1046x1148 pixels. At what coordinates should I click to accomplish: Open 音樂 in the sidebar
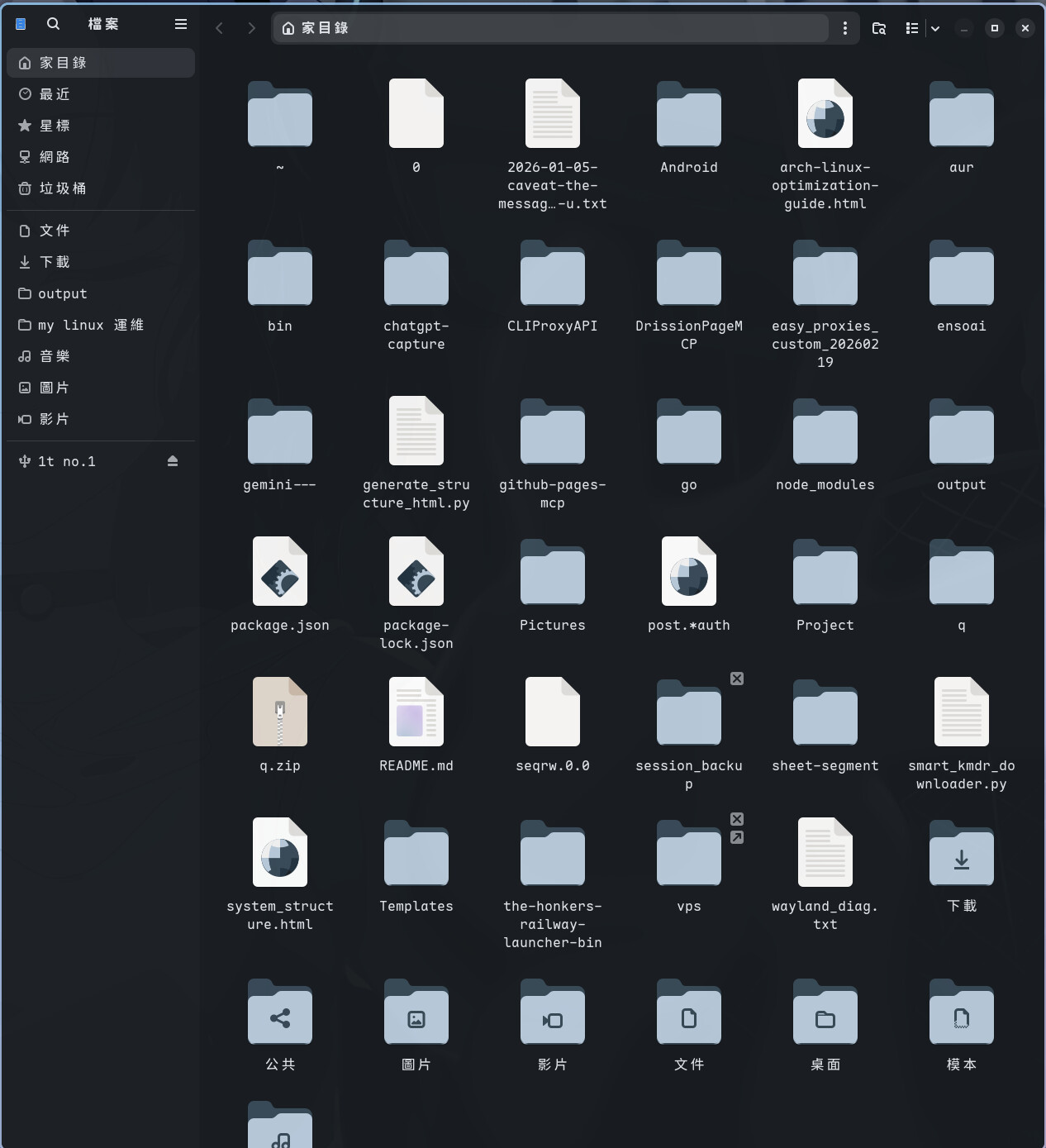coord(101,356)
